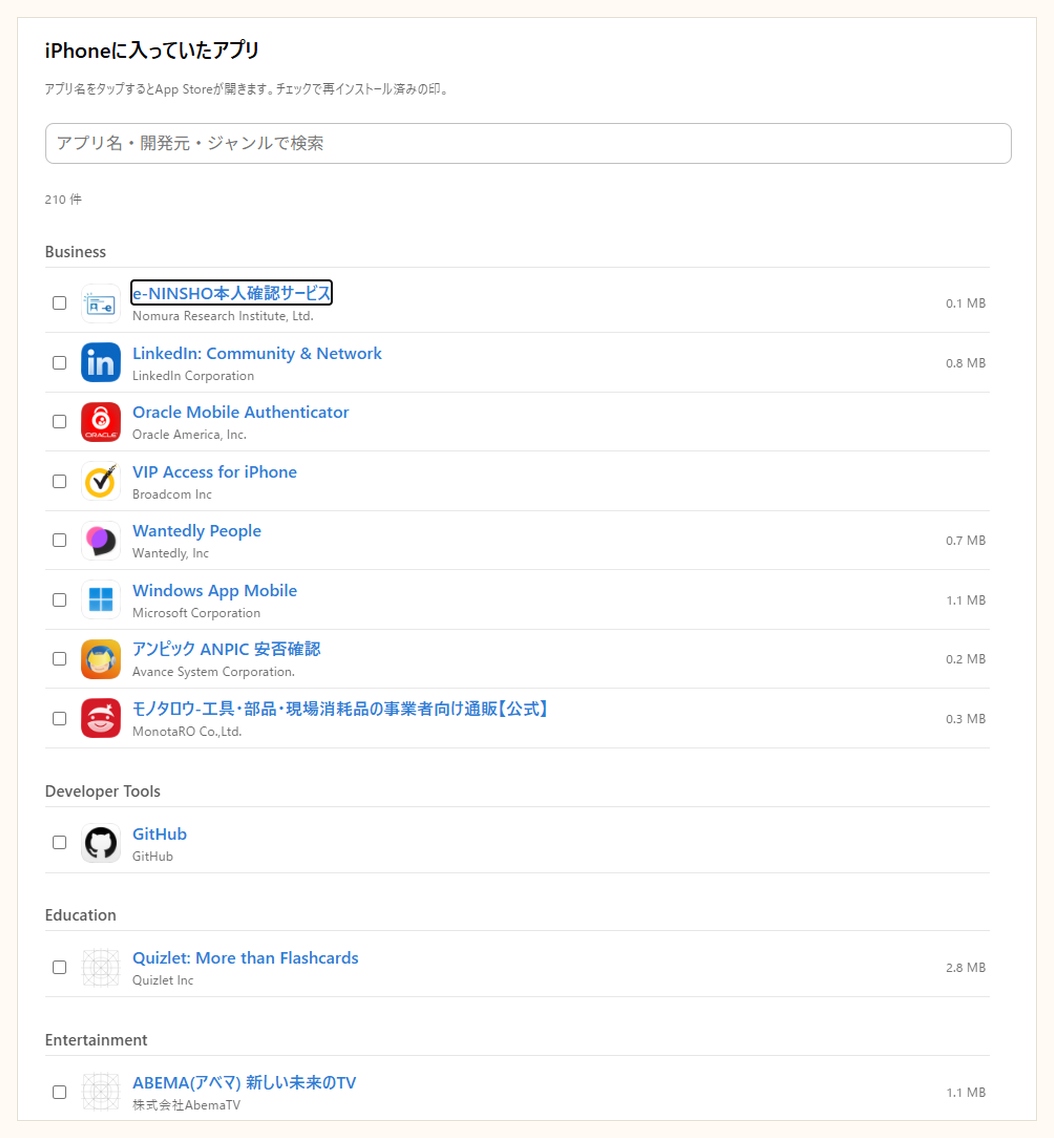
Task: Click the ANPIC app icon
Action: click(x=101, y=659)
